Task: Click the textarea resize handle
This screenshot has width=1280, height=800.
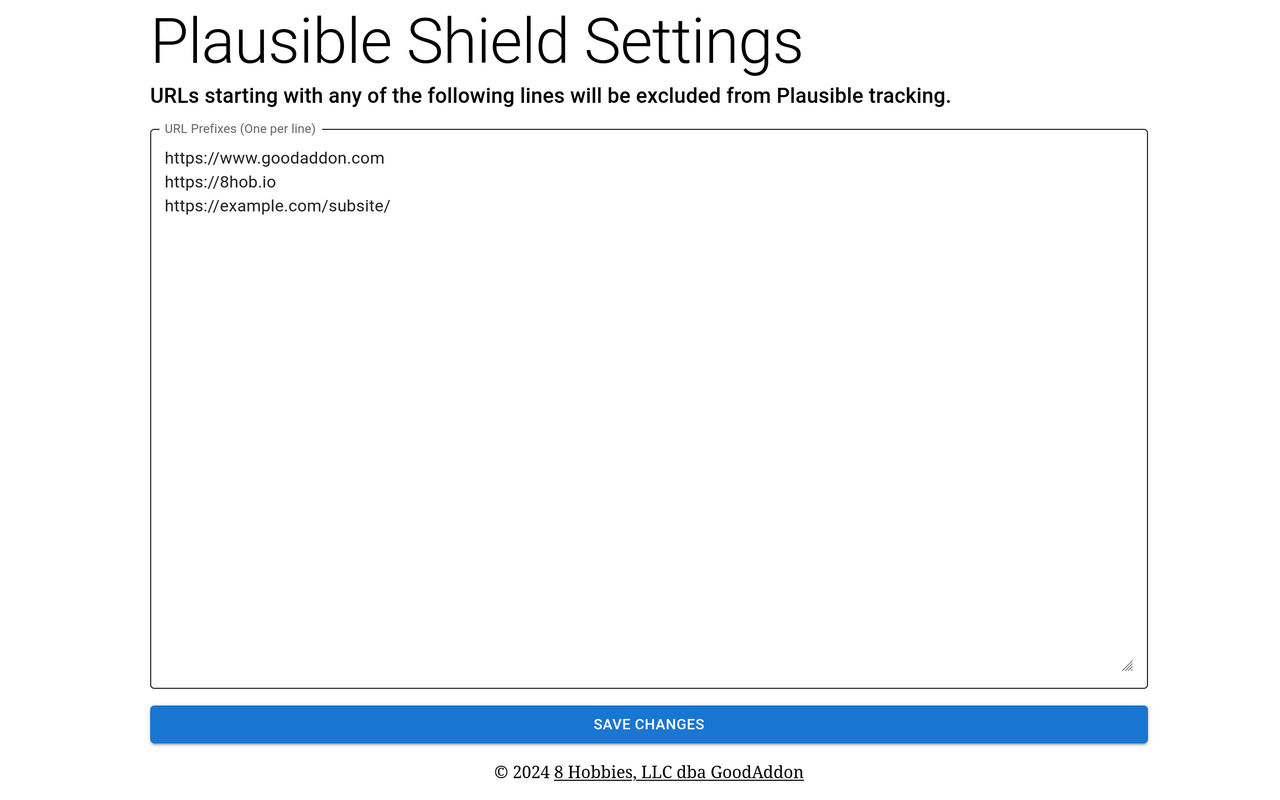Action: 1127,665
